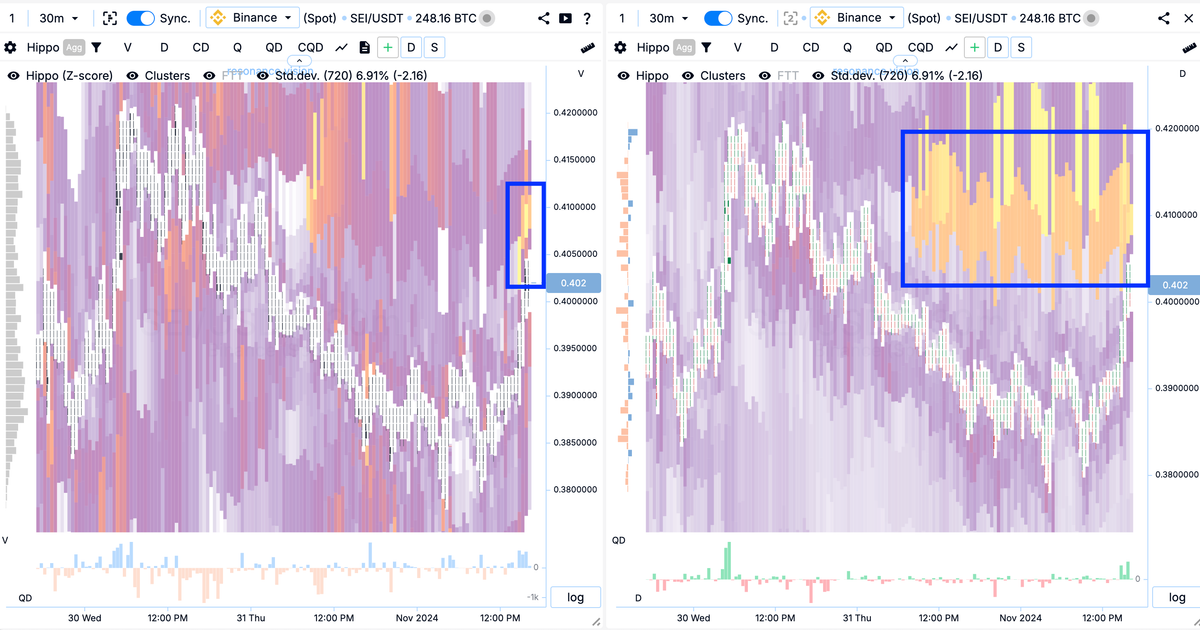Screen dimensions: 1200x630
Task: Click the 0.402 price marker on left chart
Action: point(573,283)
